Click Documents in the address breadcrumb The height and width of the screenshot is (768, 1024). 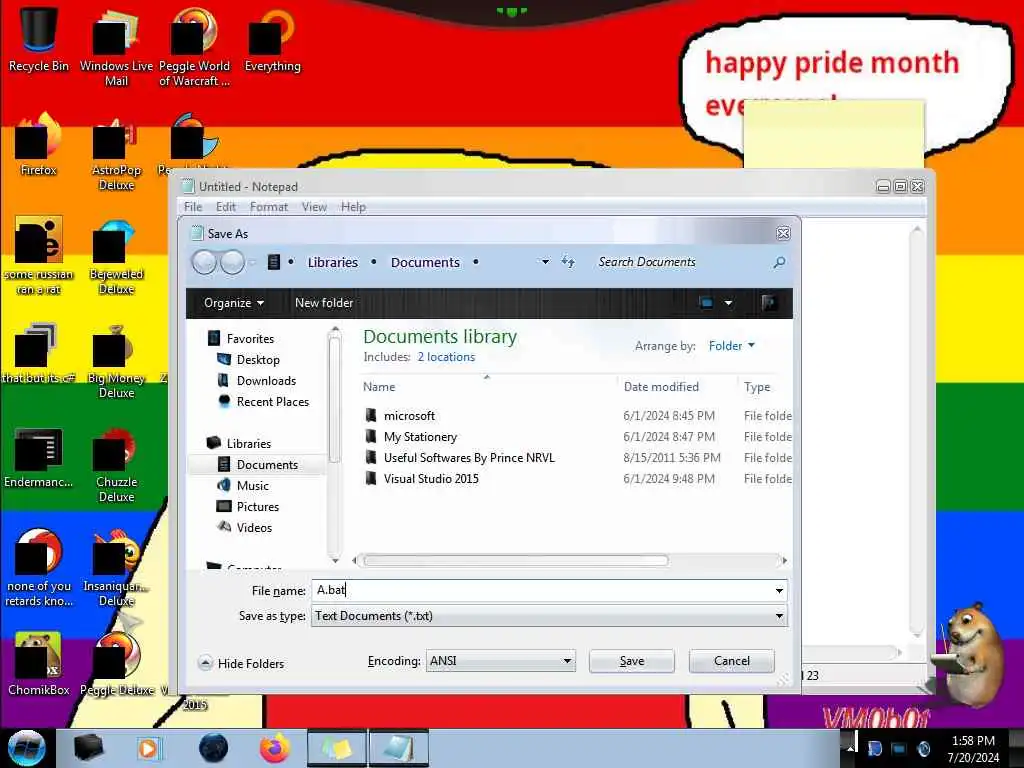(x=425, y=263)
